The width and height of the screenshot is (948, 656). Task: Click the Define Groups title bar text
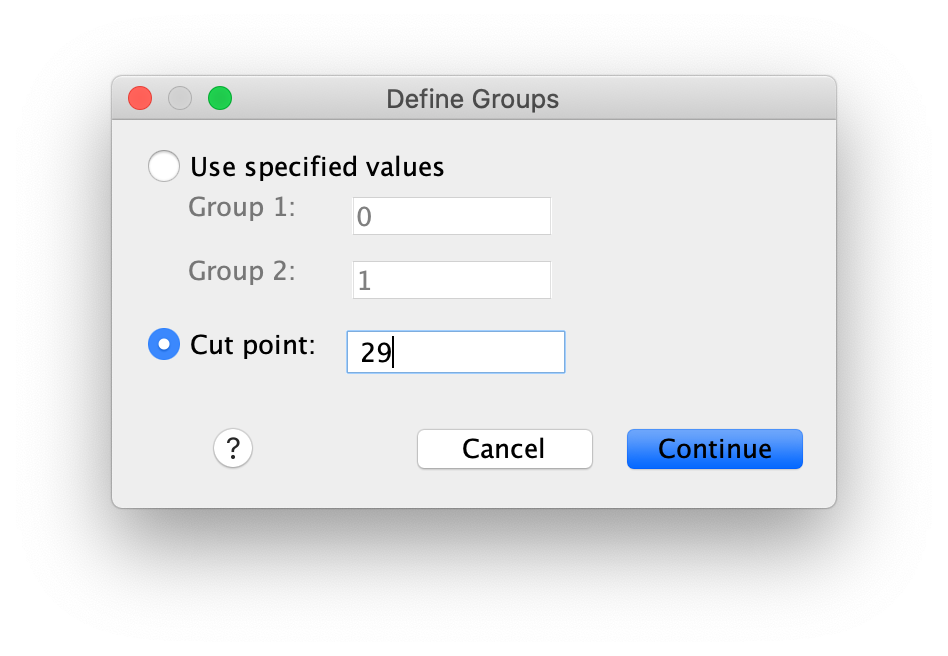473,99
